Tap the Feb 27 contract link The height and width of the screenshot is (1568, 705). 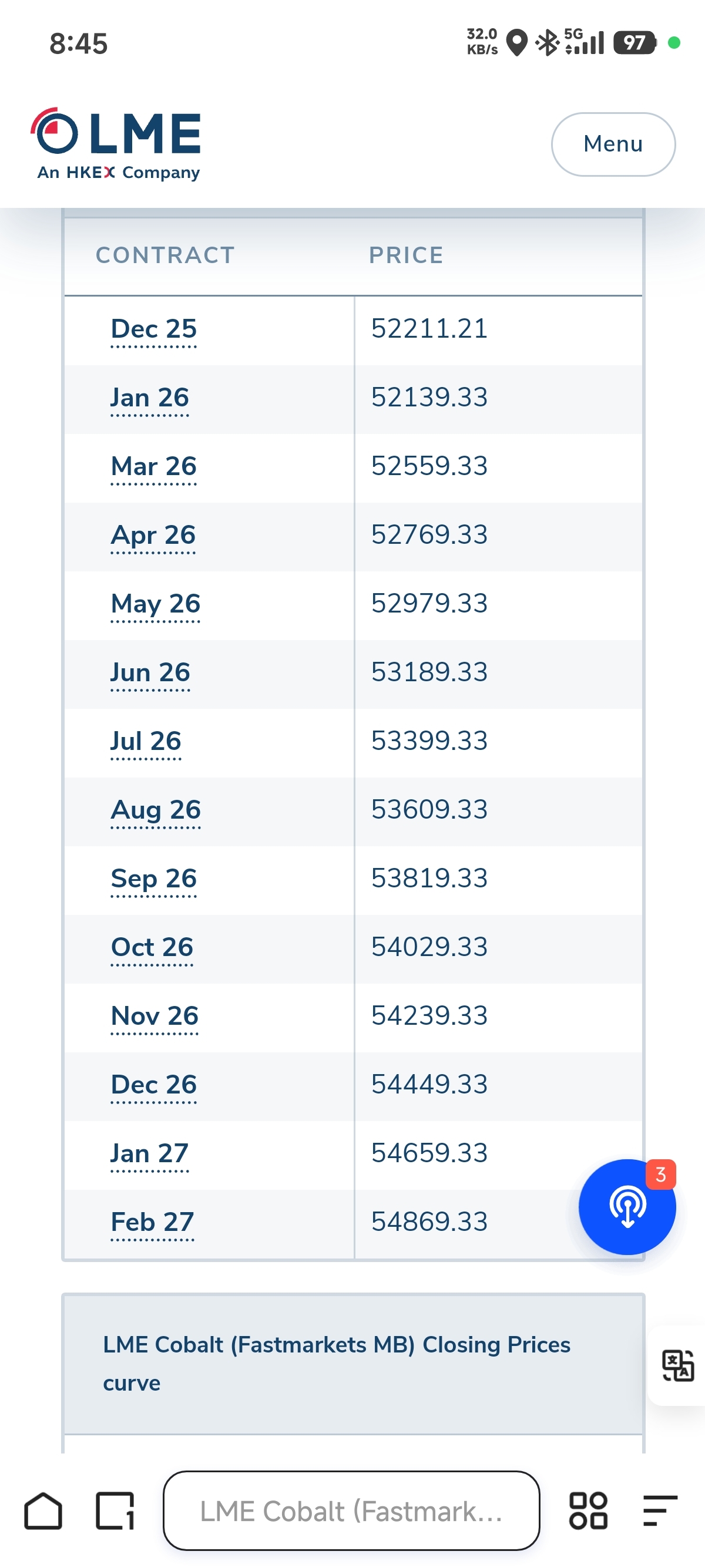click(152, 1222)
